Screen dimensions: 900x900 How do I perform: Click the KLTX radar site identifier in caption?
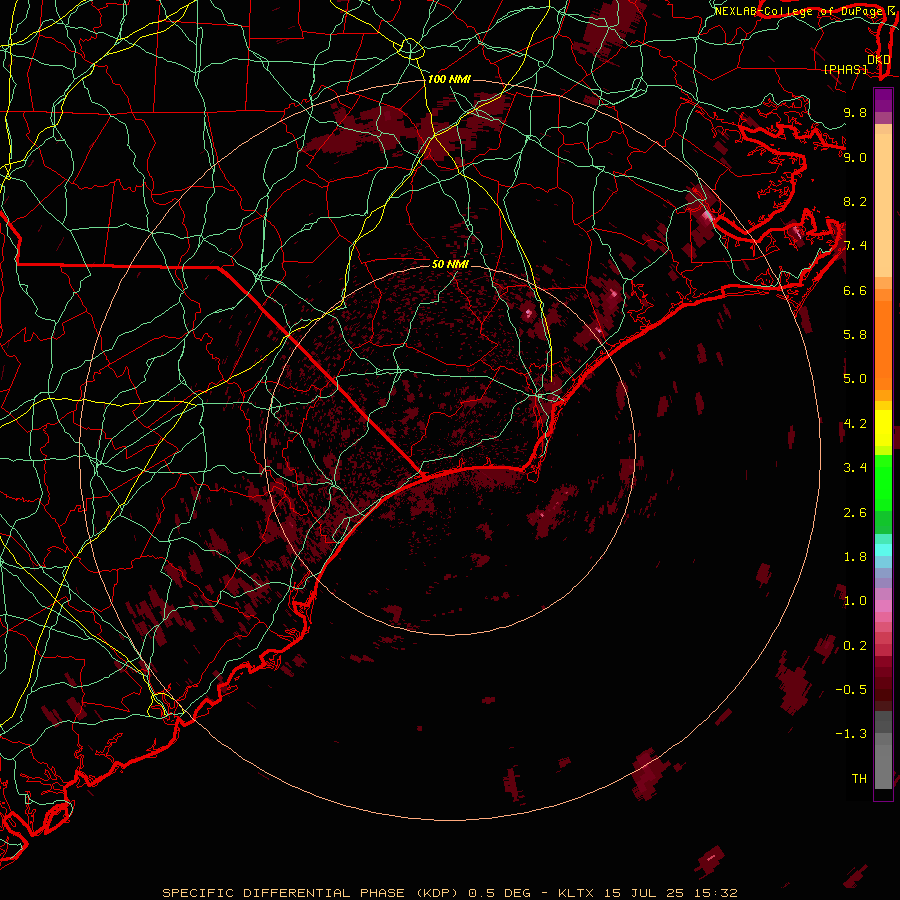577,893
